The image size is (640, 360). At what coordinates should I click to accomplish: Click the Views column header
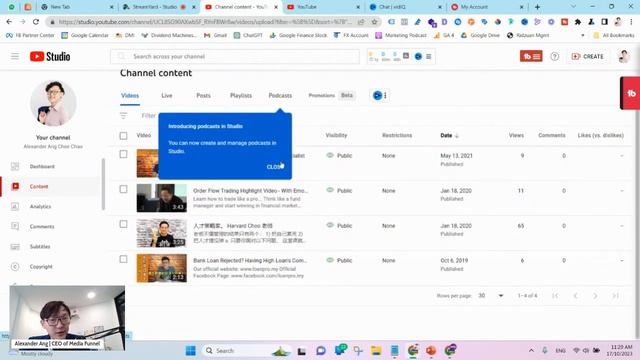point(516,135)
